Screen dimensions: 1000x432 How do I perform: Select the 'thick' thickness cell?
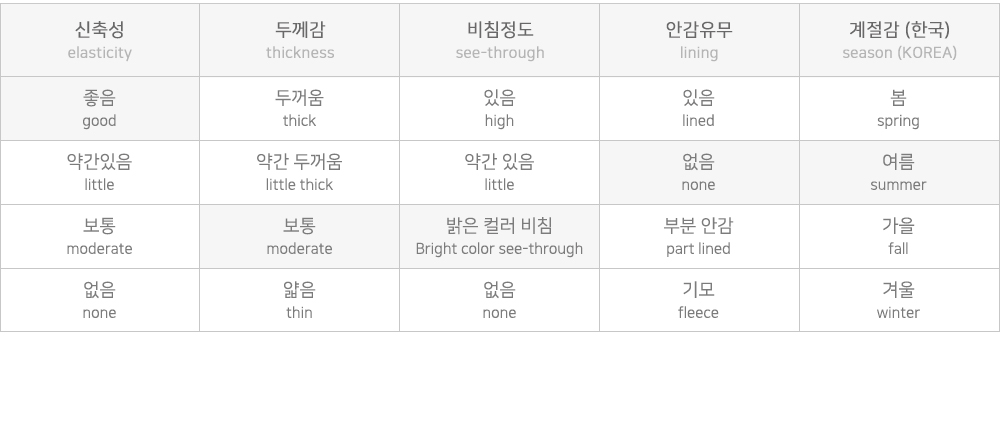coord(300,109)
